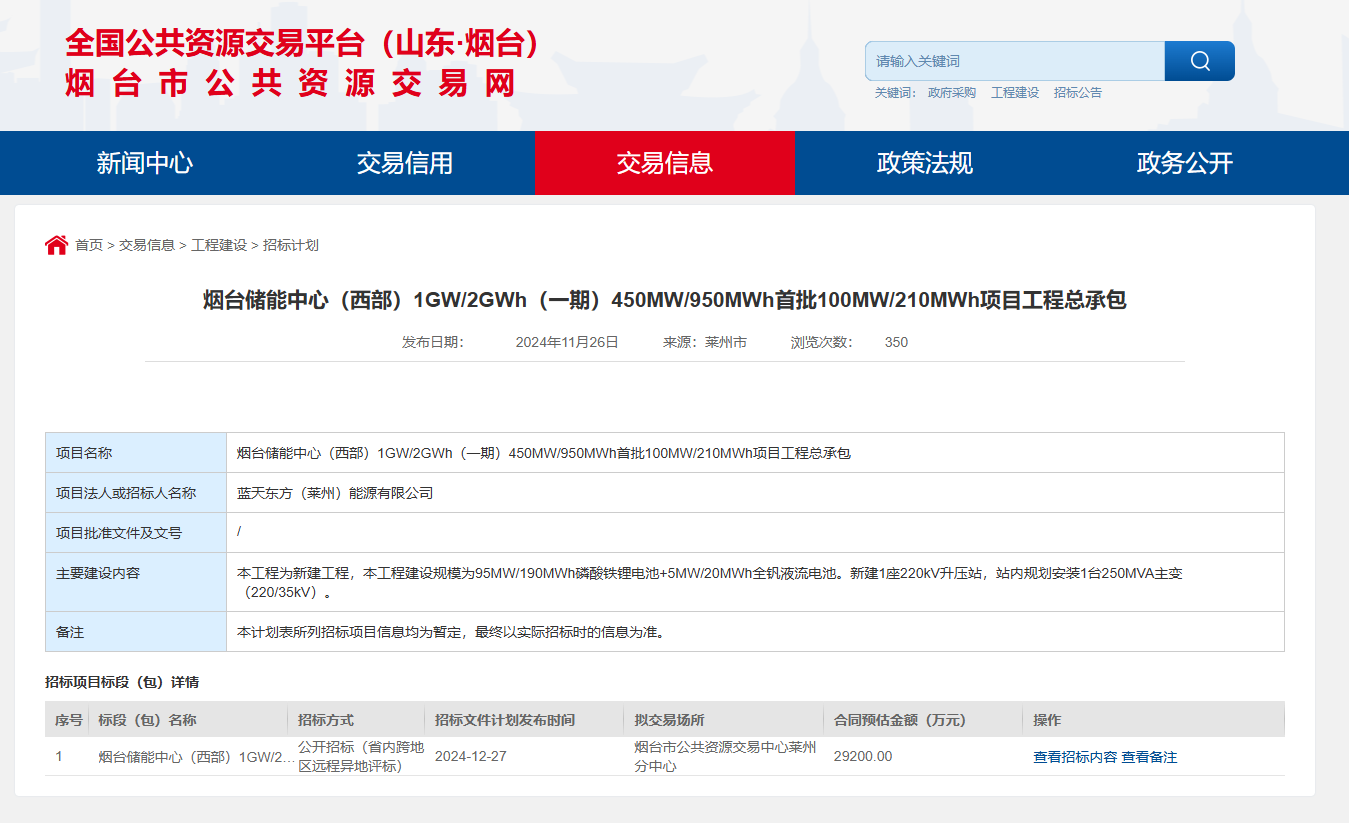Click the view count value 350
The height and width of the screenshot is (823, 1349).
pos(896,342)
